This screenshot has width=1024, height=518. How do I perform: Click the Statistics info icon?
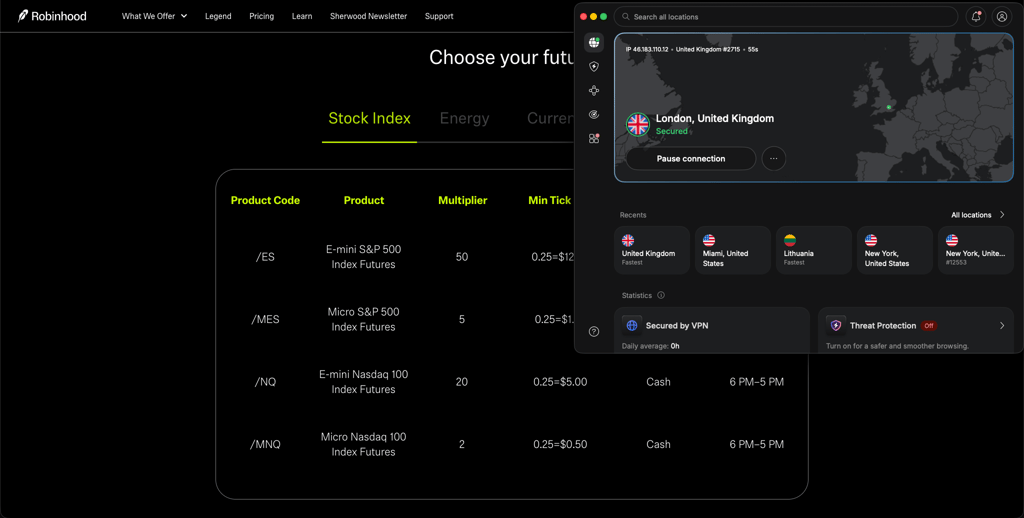(x=661, y=295)
